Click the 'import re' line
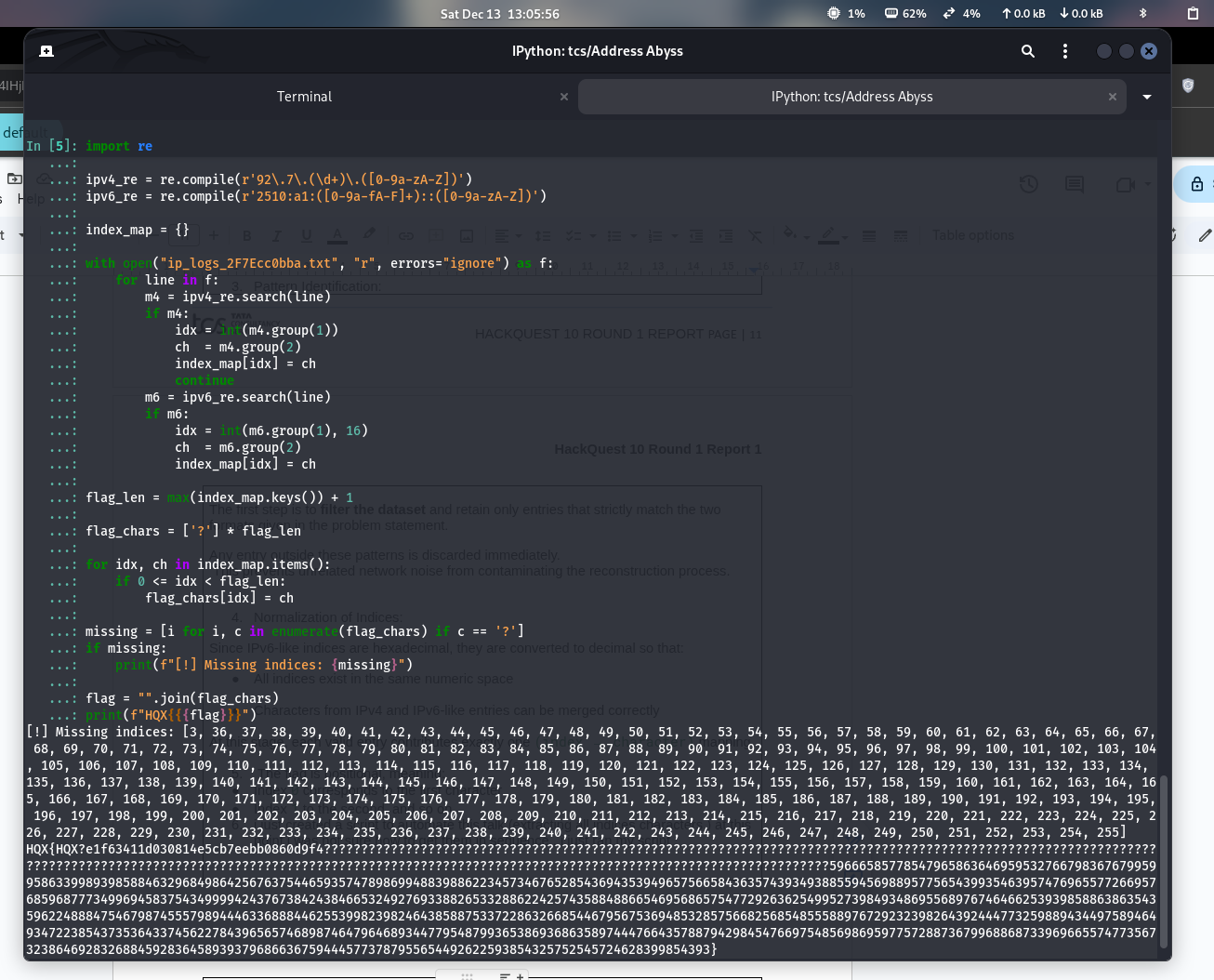Image resolution: width=1214 pixels, height=980 pixels. (x=119, y=146)
